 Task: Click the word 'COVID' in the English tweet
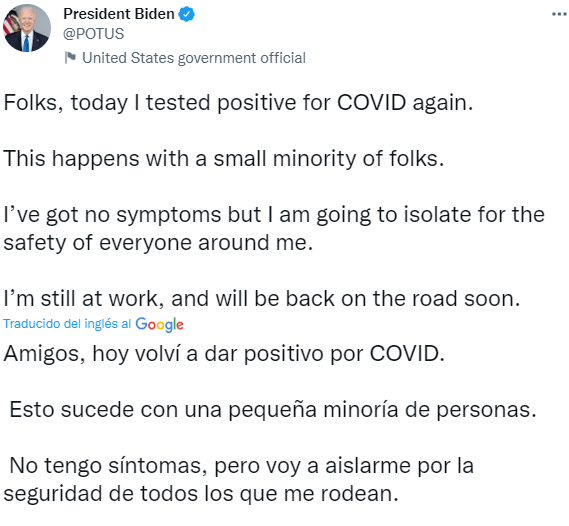point(371,103)
